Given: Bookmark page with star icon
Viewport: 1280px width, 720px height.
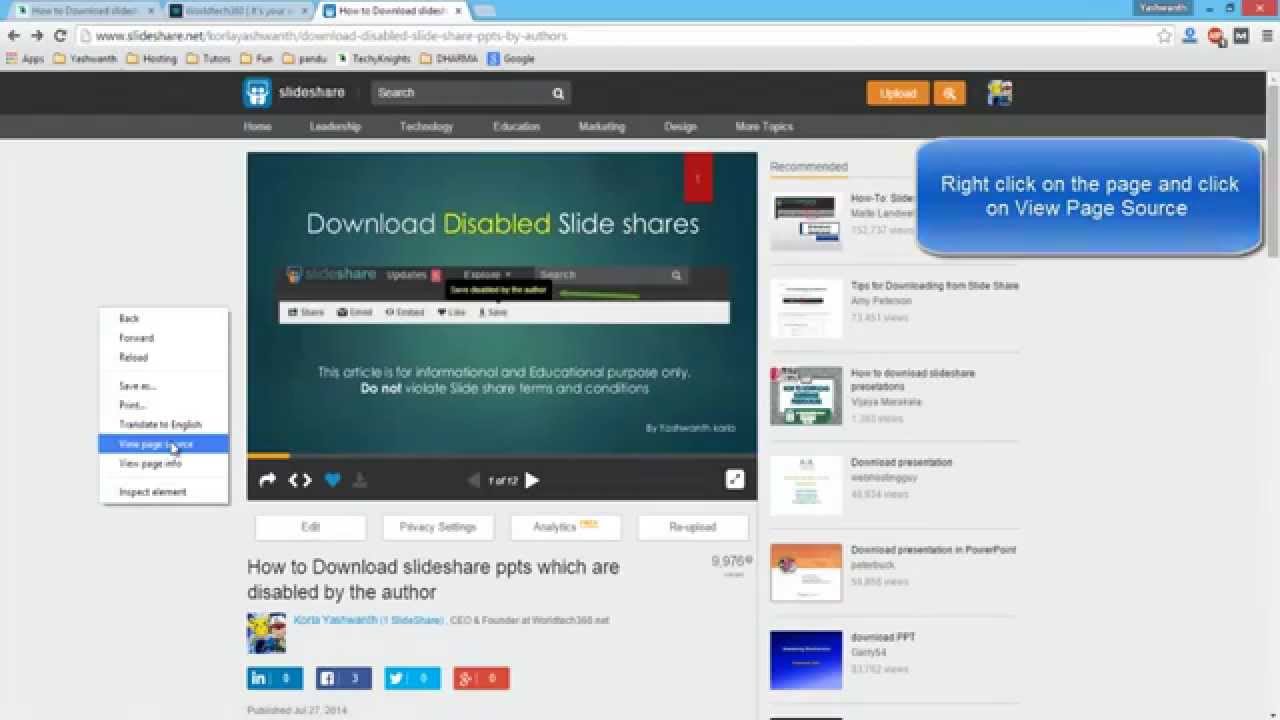Looking at the screenshot, I should click(1164, 35).
